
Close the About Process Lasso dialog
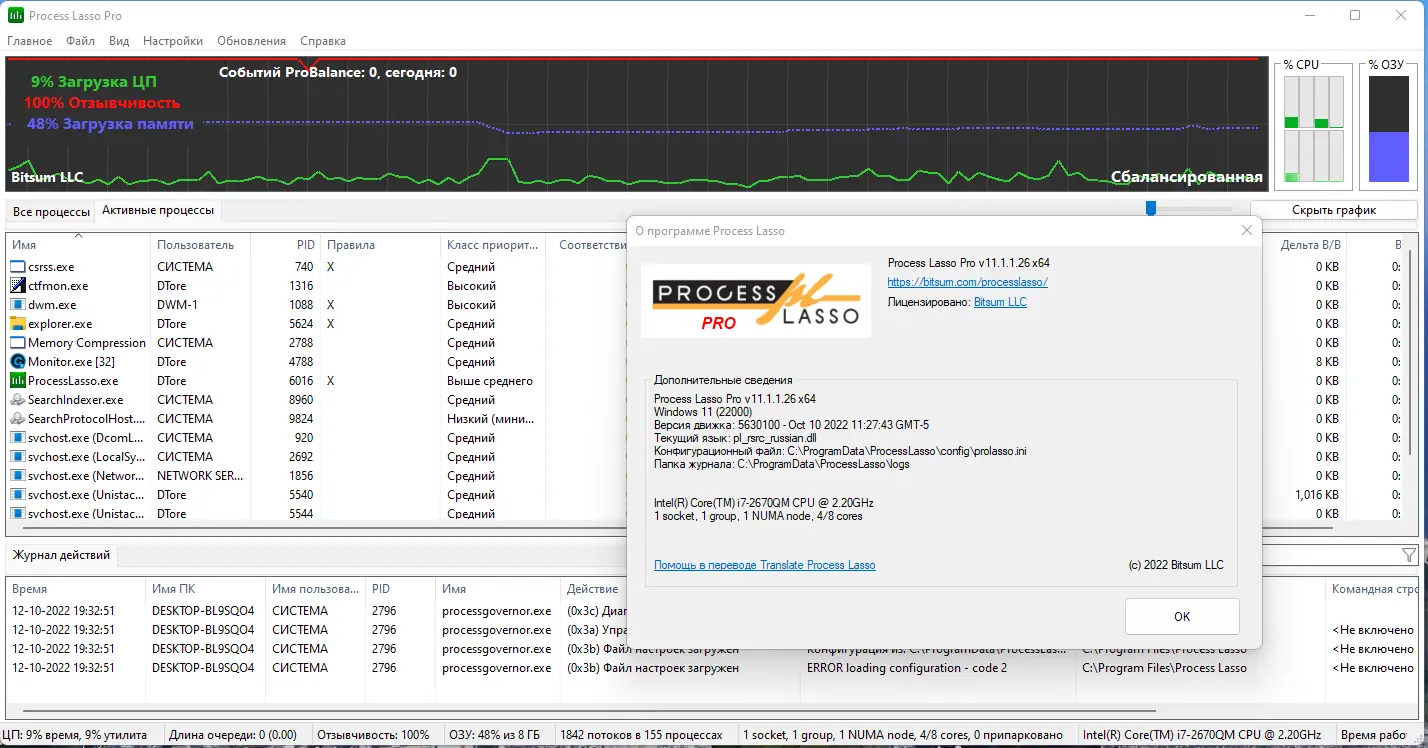[1246, 231]
